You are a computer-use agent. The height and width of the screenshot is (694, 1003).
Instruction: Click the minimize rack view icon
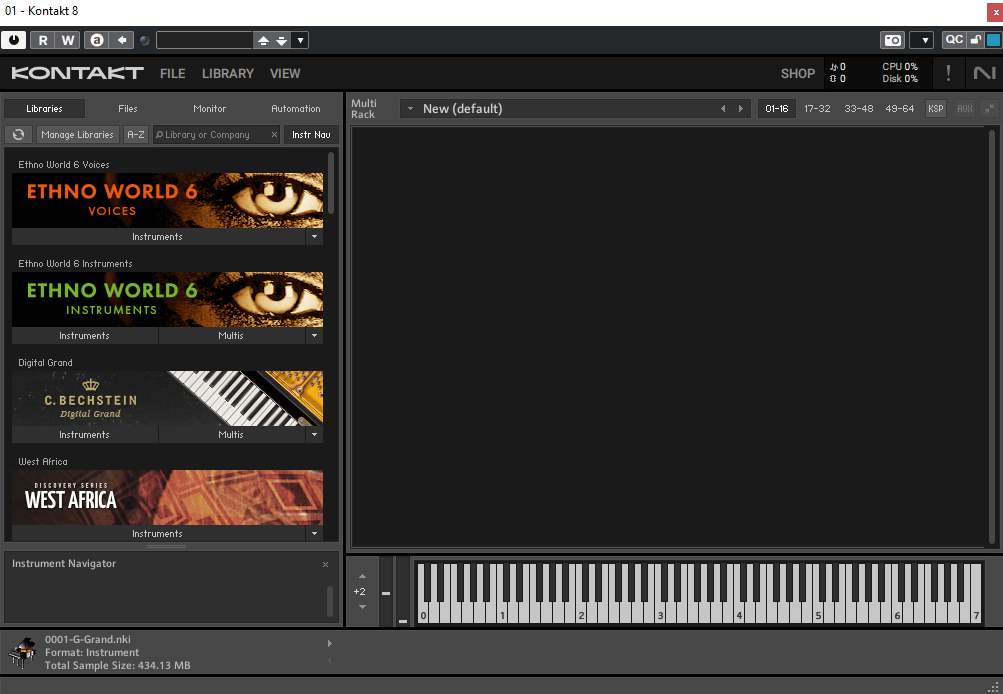pyautogui.click(x=990, y=109)
